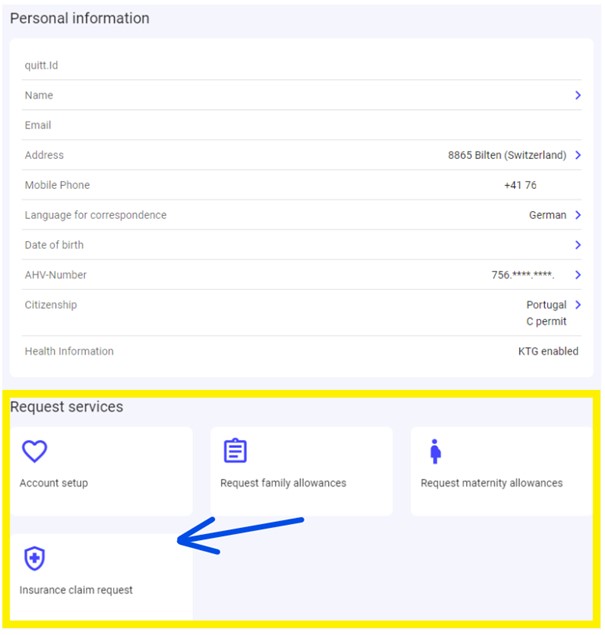This screenshot has height=635, width=605.
Task: Click the clipboard icon for family allowances
Action: [x=235, y=451]
